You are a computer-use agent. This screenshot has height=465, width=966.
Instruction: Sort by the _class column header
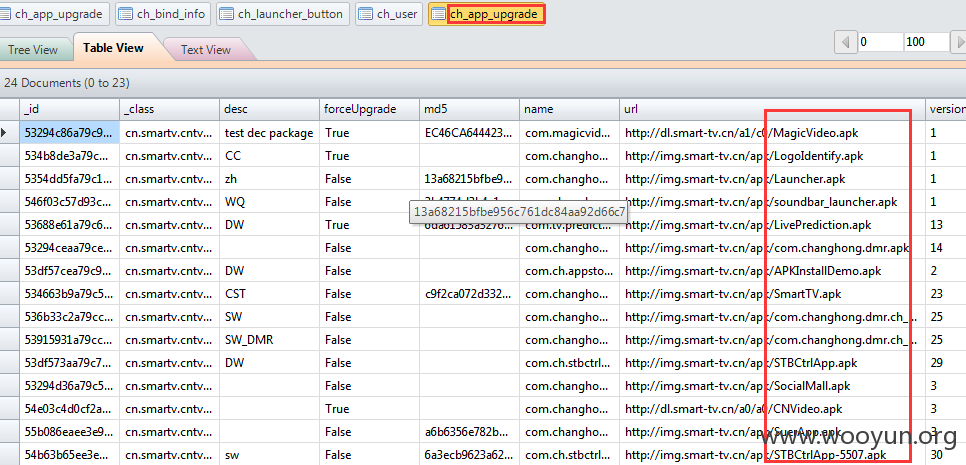point(170,109)
